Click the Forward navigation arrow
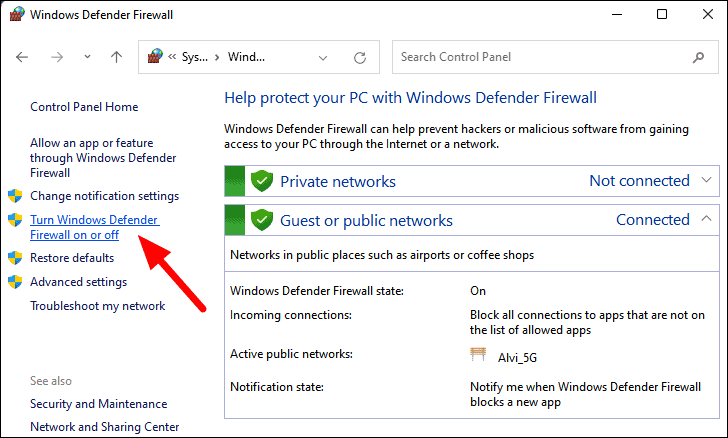728x438 pixels. point(57,57)
